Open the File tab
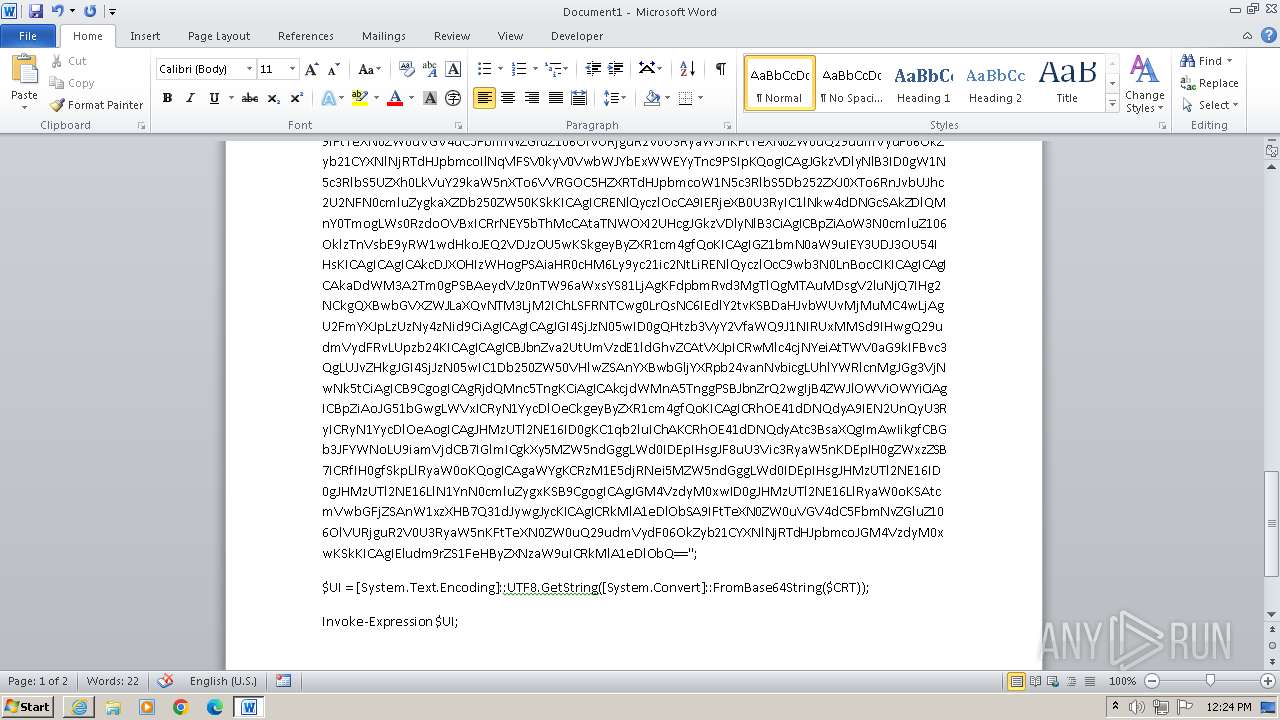 pyautogui.click(x=28, y=36)
